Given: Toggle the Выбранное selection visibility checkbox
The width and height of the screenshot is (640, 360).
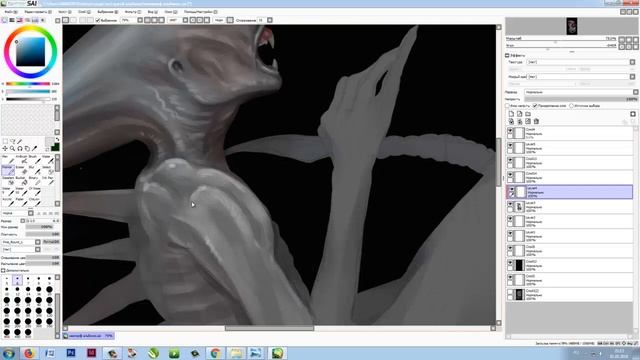Looking at the screenshot, I should (98, 20).
